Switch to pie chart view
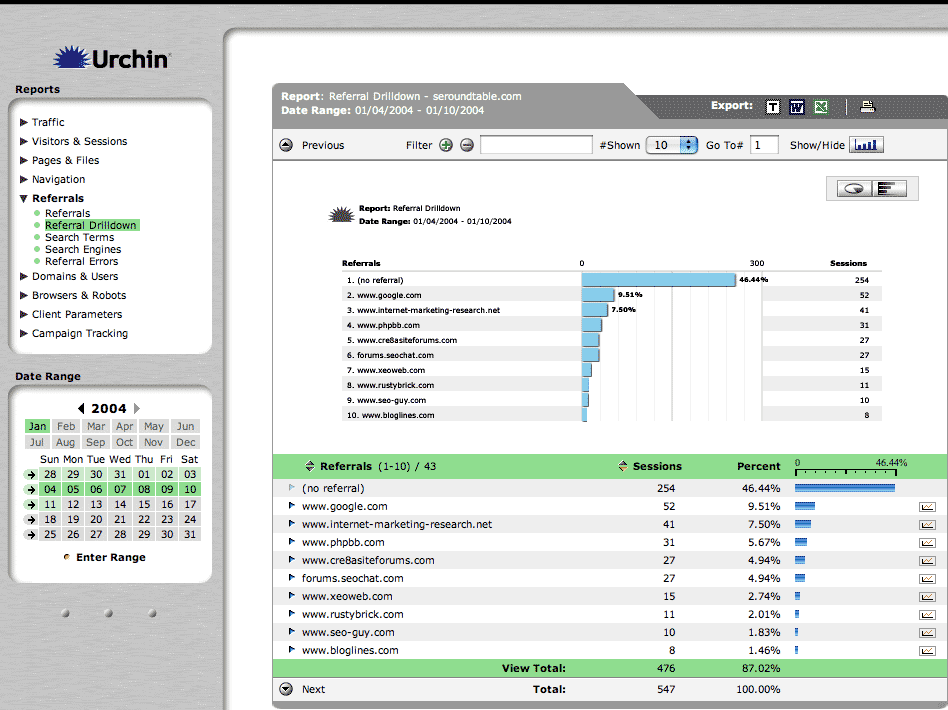 coord(854,189)
